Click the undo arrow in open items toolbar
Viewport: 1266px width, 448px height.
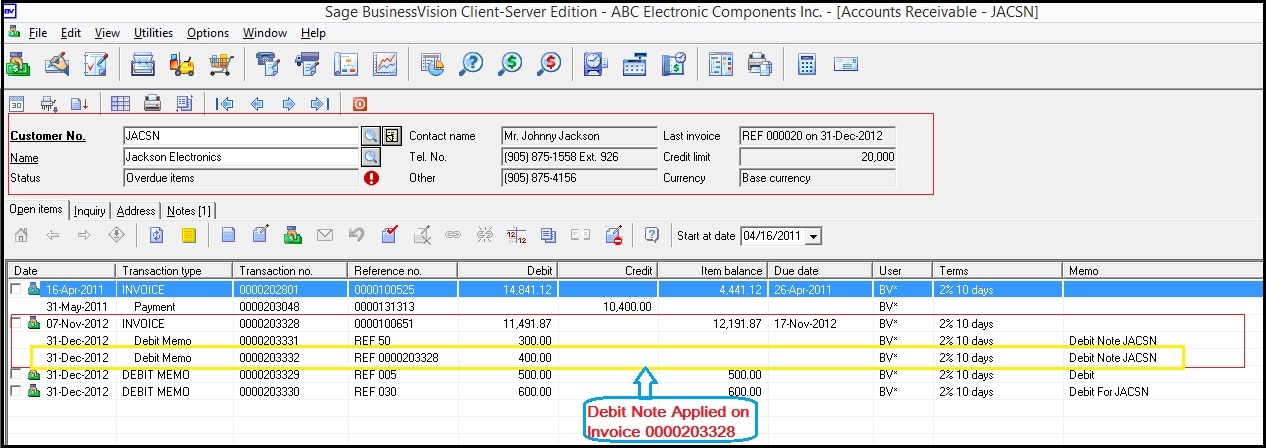coord(356,236)
